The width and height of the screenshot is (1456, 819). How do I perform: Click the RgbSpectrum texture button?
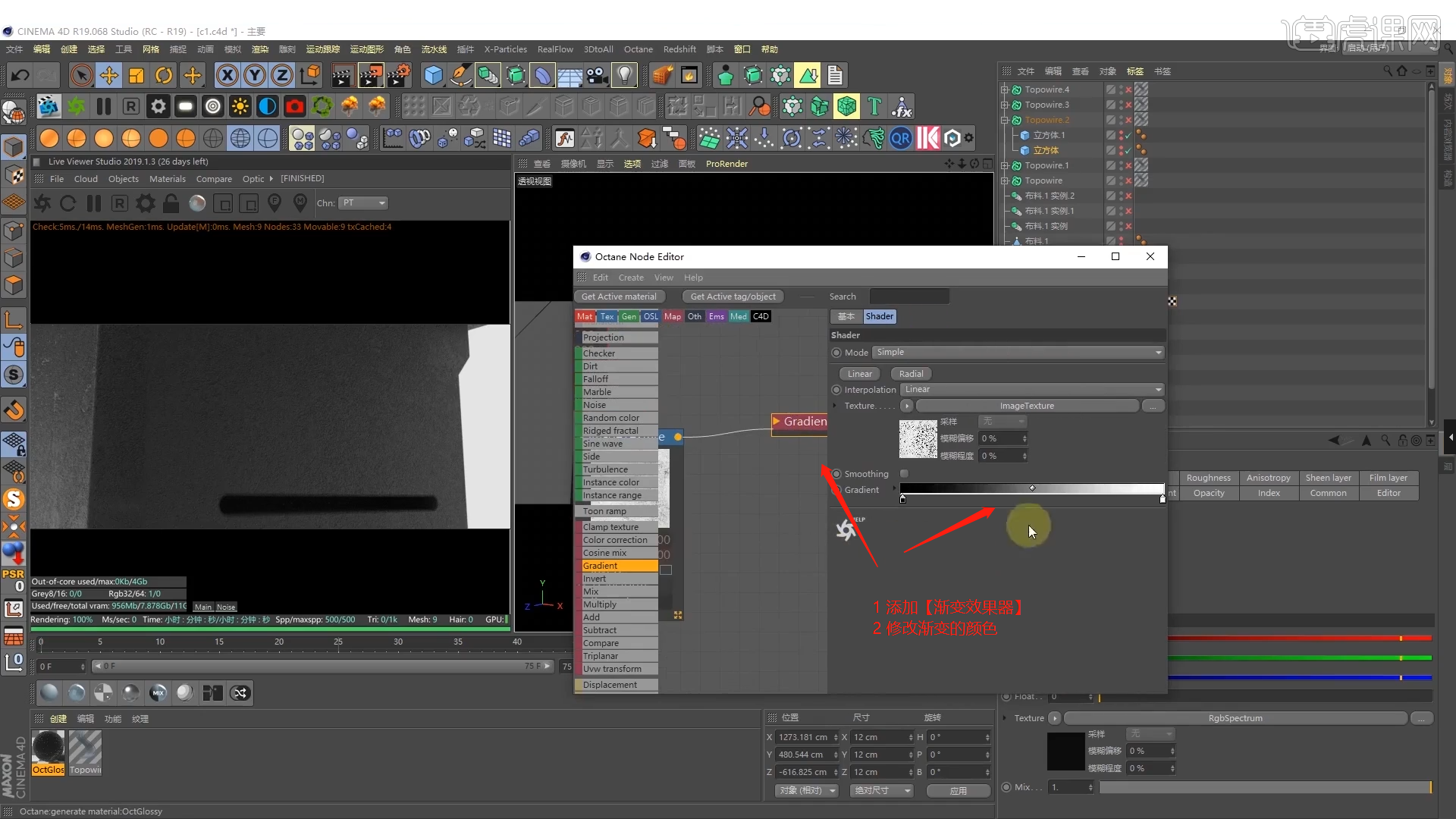[1235, 718]
